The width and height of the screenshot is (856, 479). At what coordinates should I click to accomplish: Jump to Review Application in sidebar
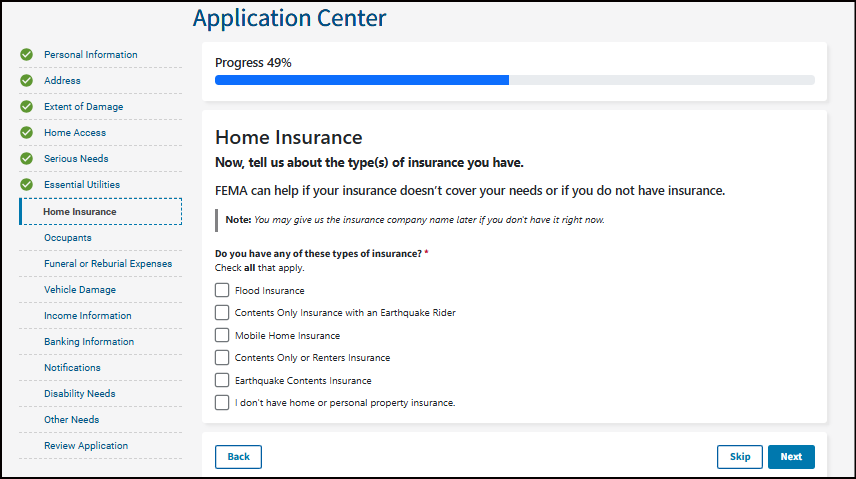point(86,446)
